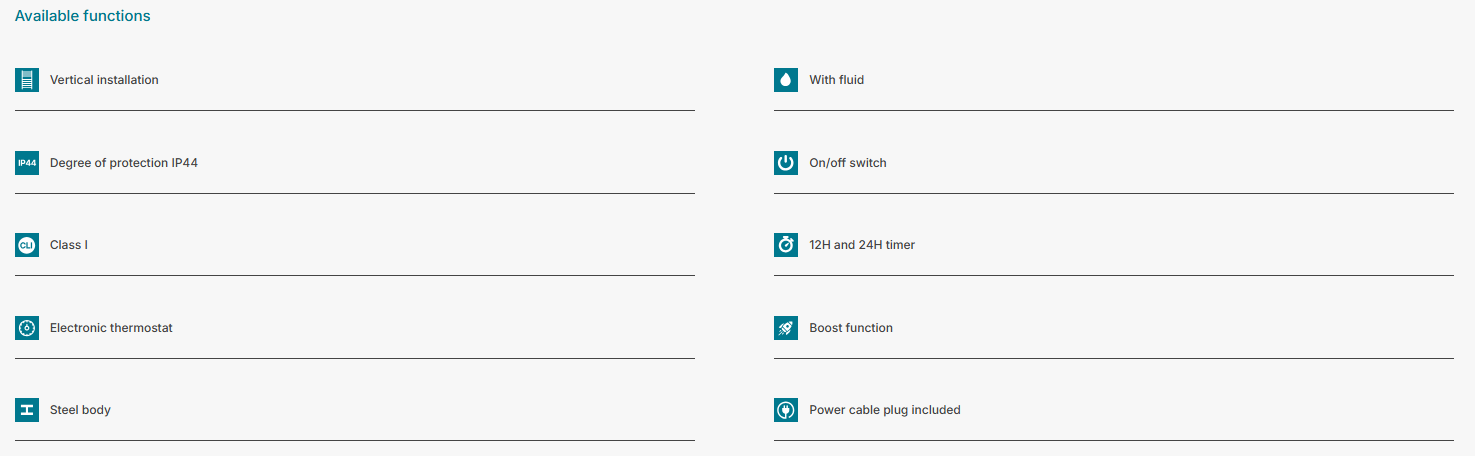Click the Boost function rocket icon
1475x456 pixels.
[786, 328]
